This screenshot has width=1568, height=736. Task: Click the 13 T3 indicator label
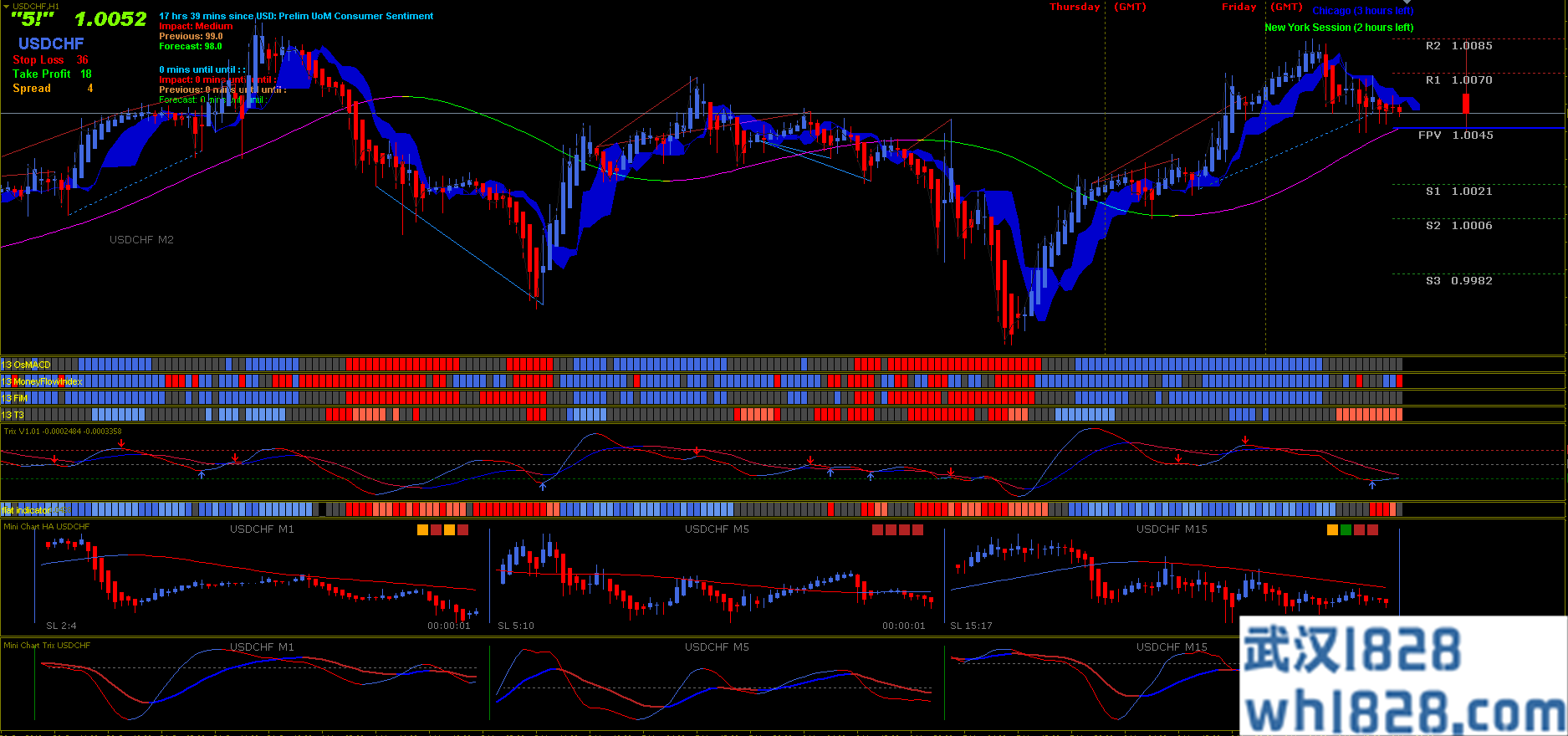pyautogui.click(x=13, y=415)
